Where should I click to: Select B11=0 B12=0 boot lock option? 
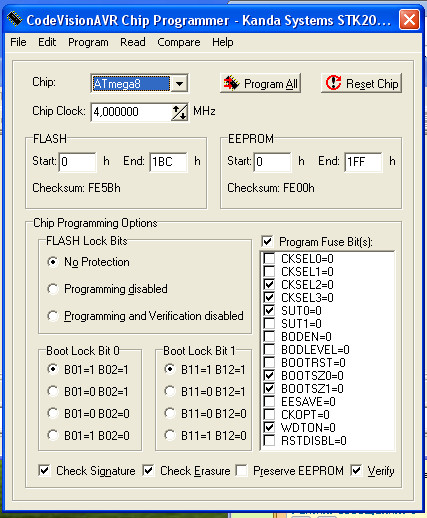click(x=170, y=413)
